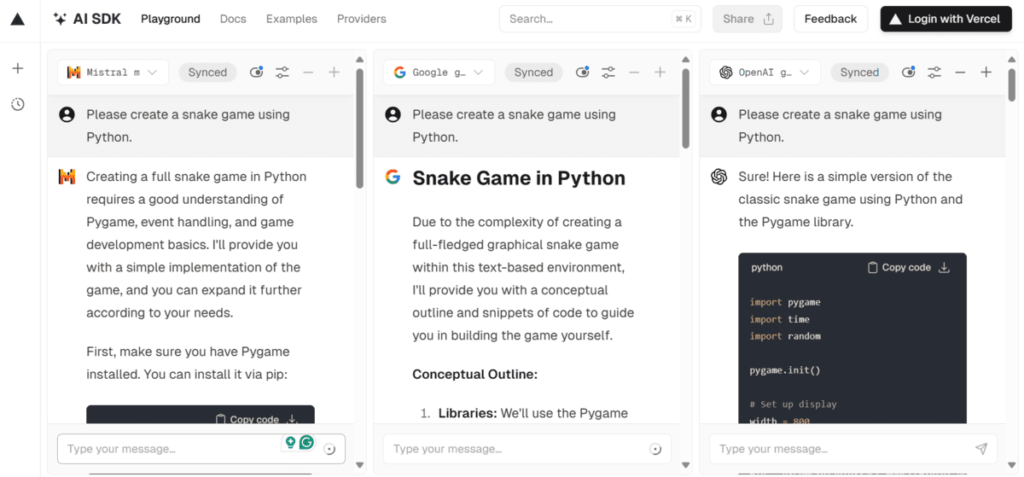Viewport: 1024px width, 477px height.
Task: Open the Feedback button
Action: (831, 19)
